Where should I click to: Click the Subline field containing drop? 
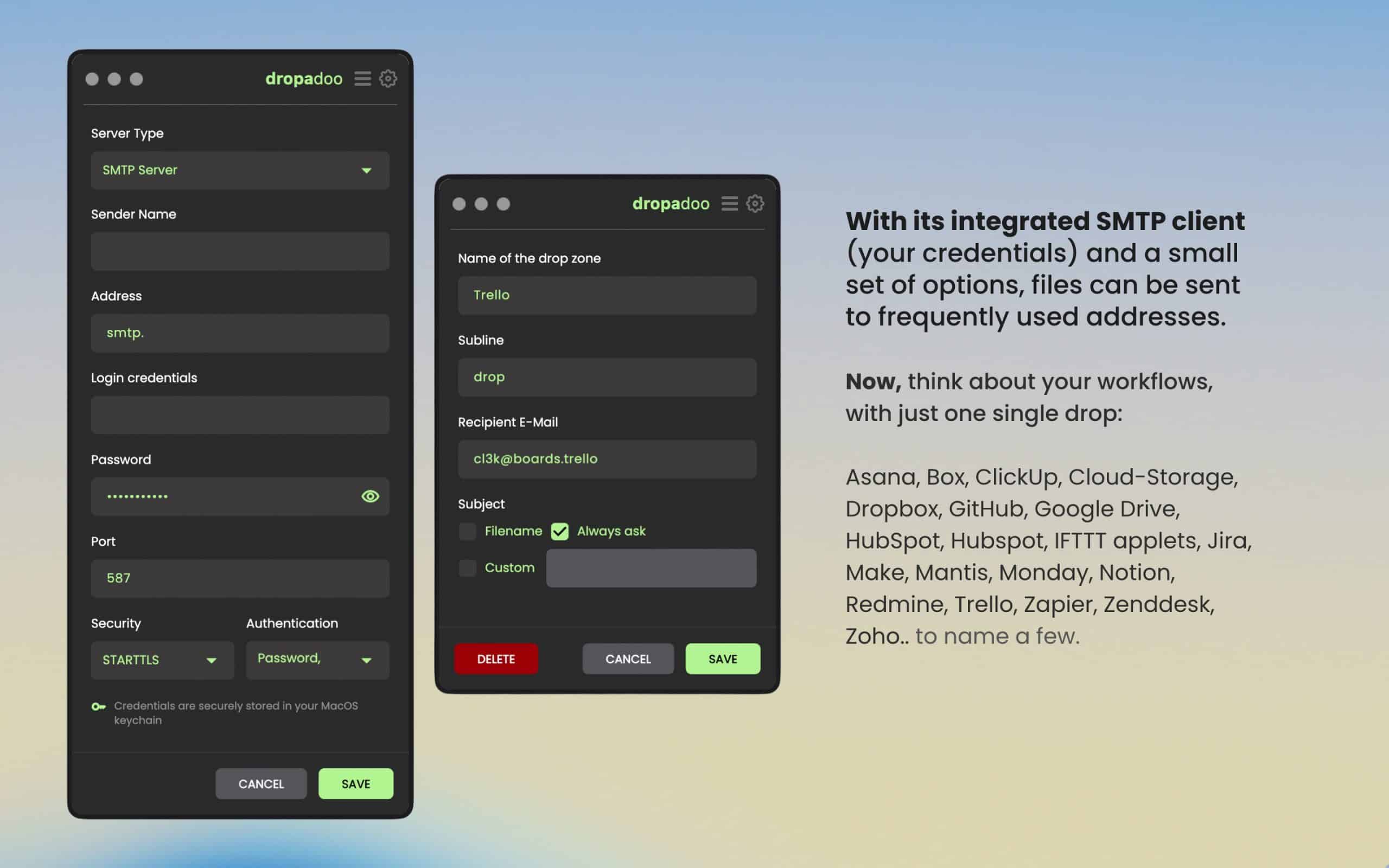tap(607, 377)
